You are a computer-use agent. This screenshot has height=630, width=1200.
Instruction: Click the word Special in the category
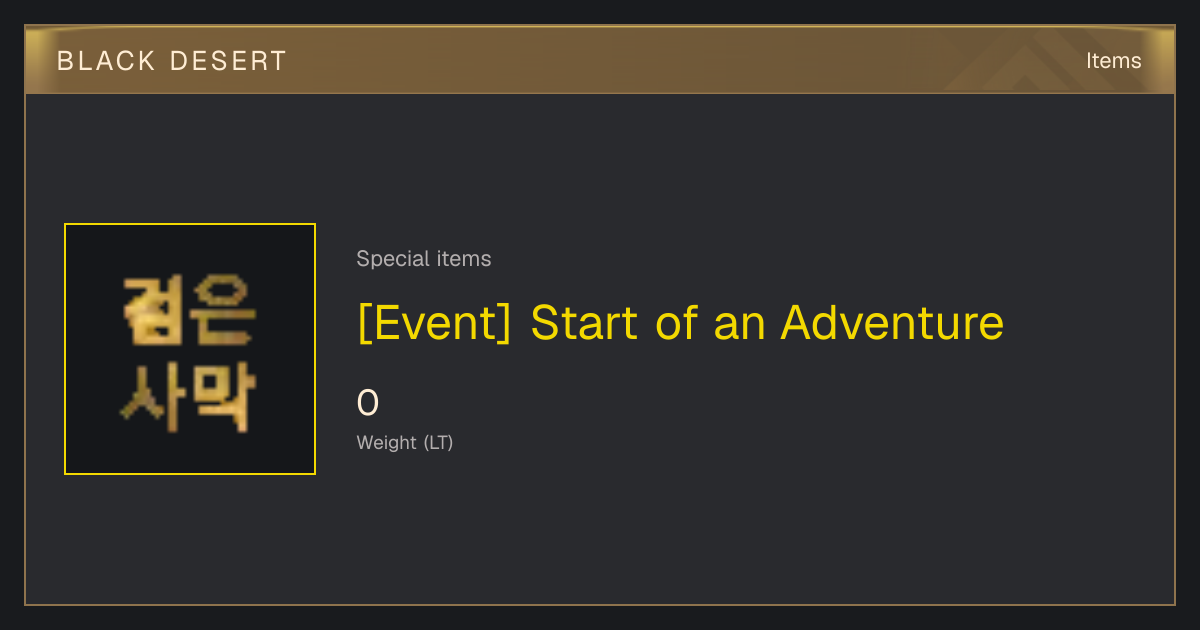click(383, 259)
